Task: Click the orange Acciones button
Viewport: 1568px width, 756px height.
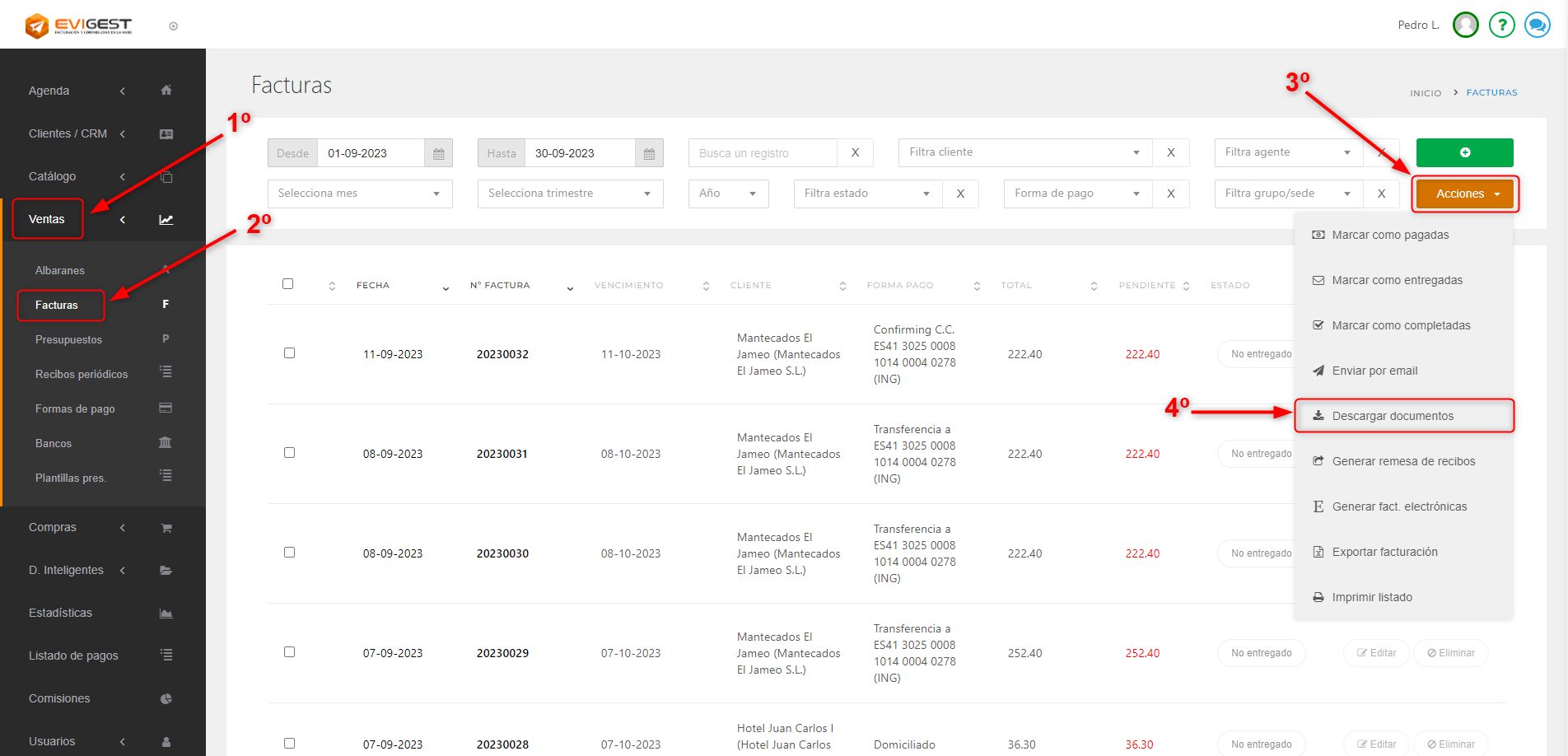Action: (1465, 194)
